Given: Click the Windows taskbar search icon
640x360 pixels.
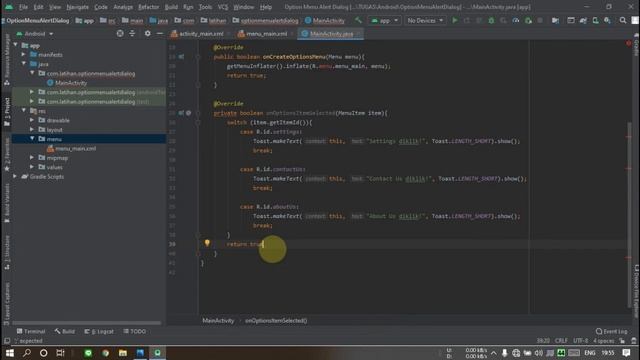Looking at the screenshot, I should [27, 353].
